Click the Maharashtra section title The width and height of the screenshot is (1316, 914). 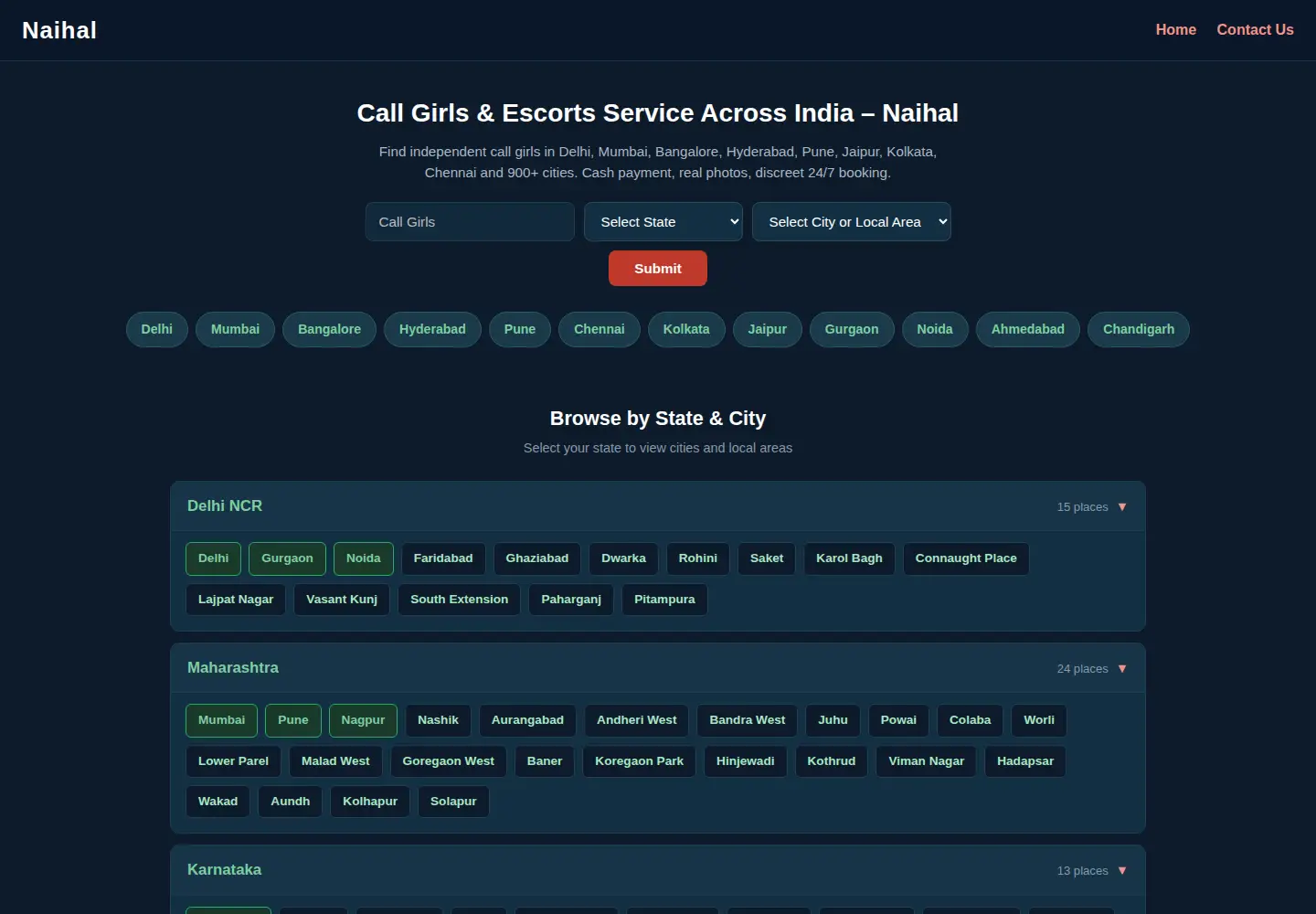pyautogui.click(x=233, y=668)
